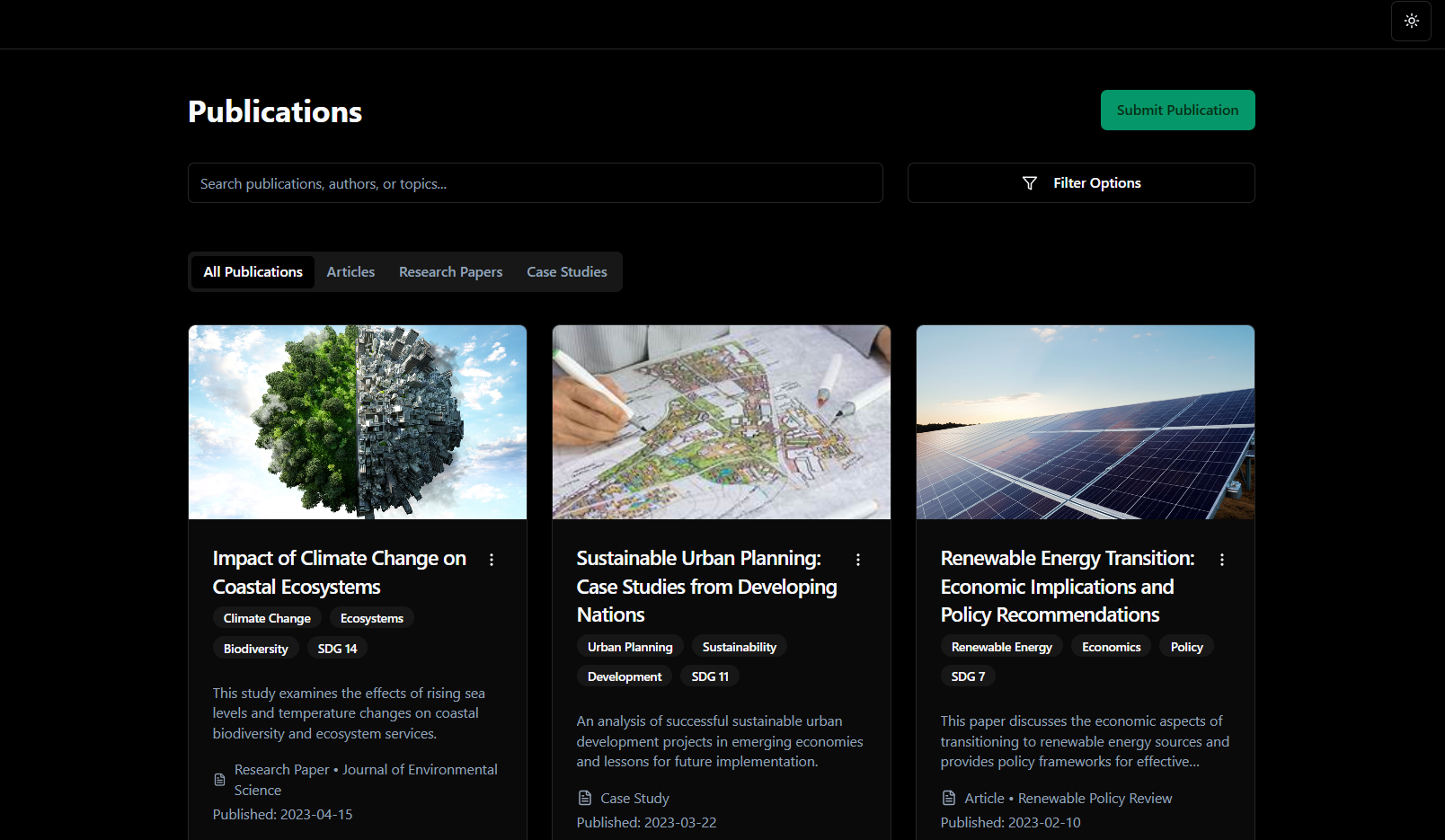Open Sustainable Urban Planning publication title

coord(707,587)
